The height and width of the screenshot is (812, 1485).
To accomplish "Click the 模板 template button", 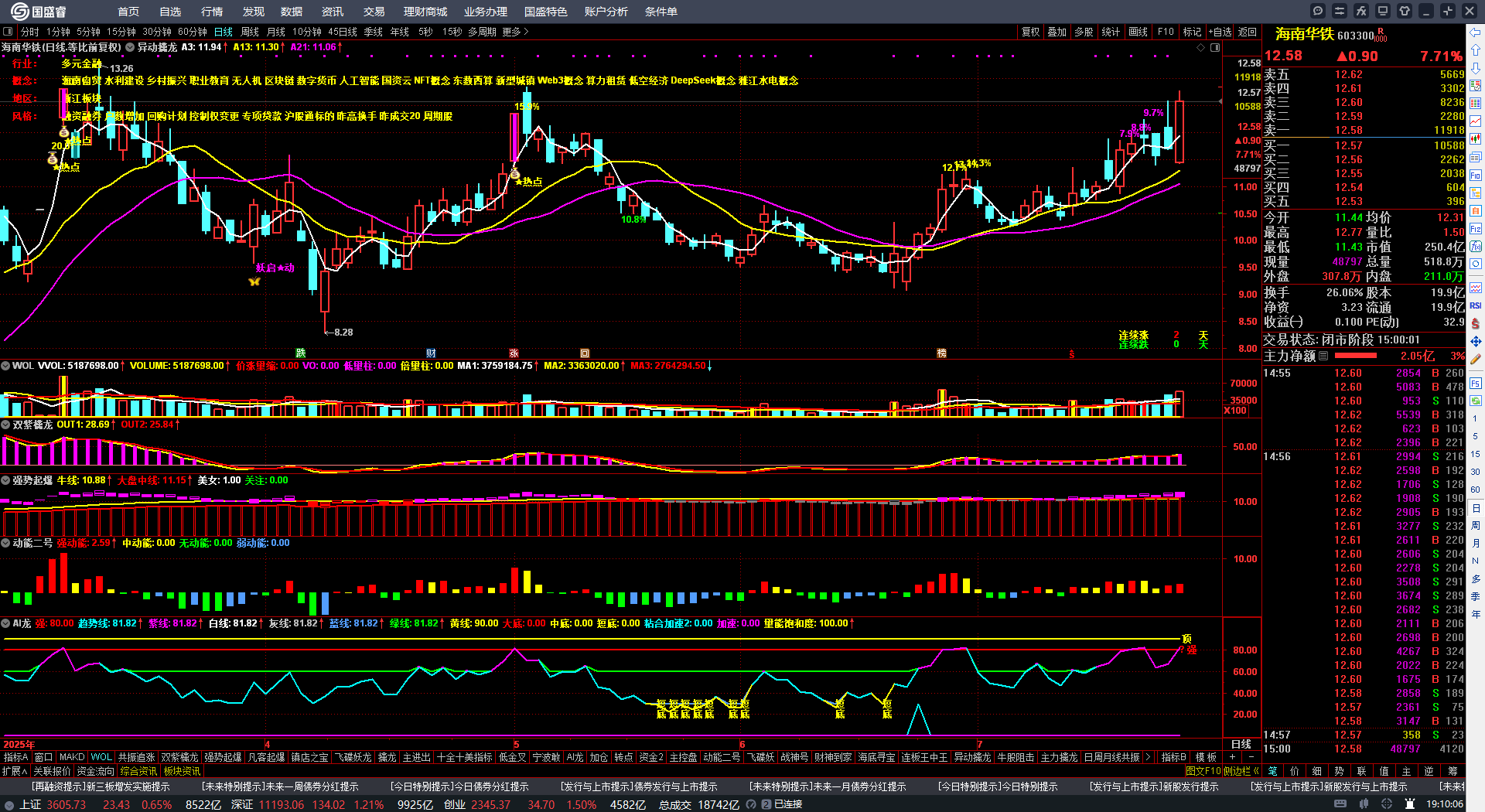I will tap(1206, 757).
